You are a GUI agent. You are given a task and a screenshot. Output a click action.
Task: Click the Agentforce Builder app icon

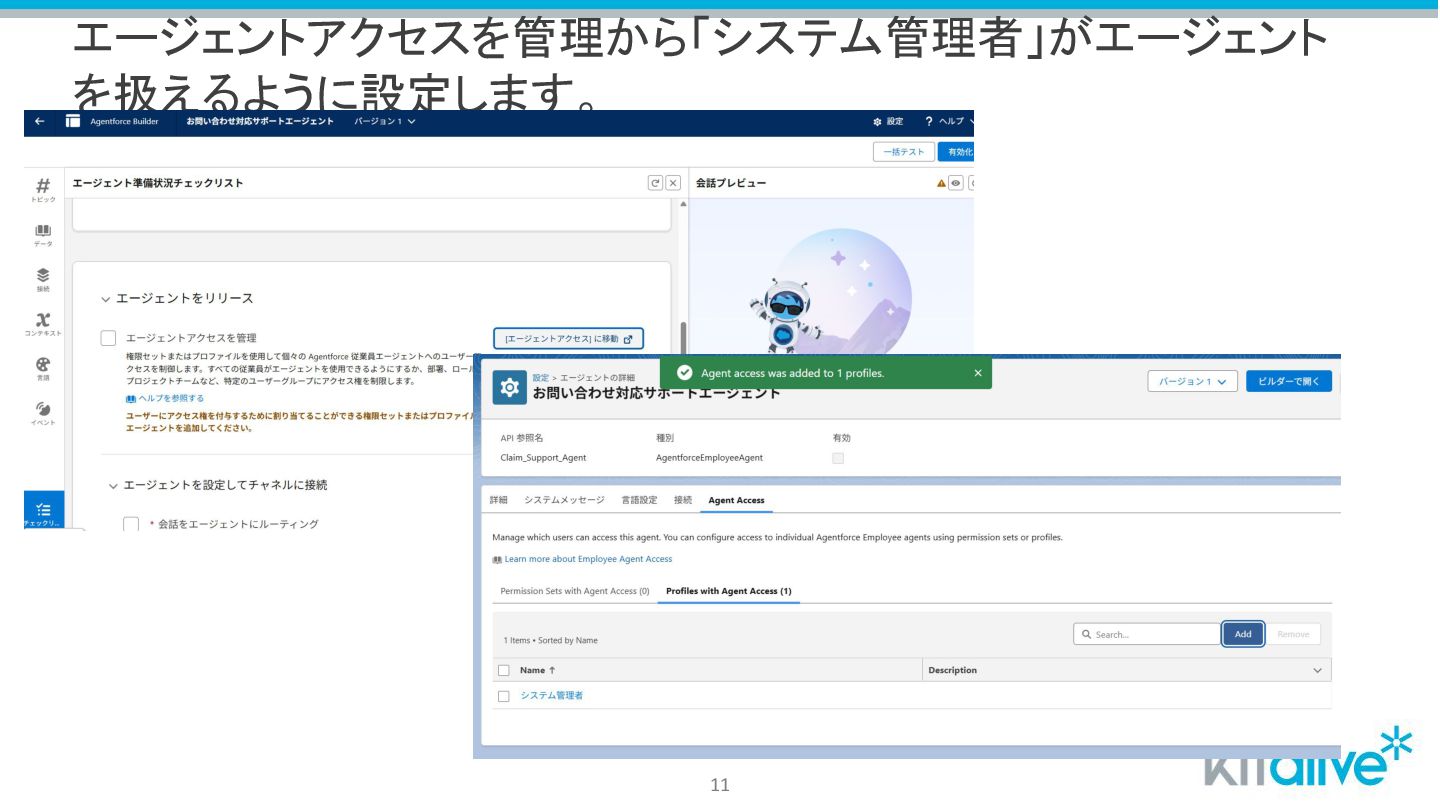tap(73, 121)
